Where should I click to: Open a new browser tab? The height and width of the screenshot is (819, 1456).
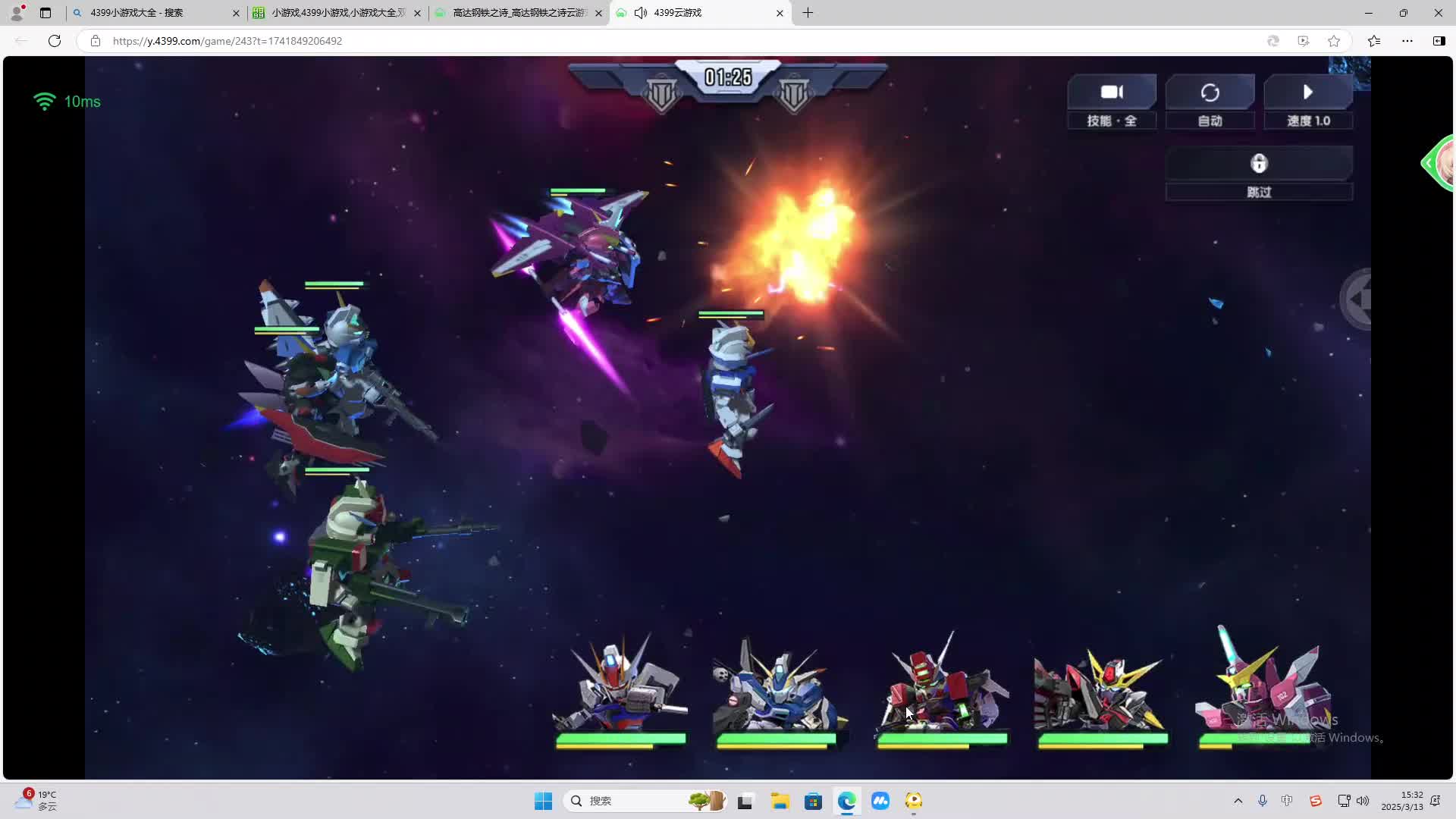click(808, 13)
